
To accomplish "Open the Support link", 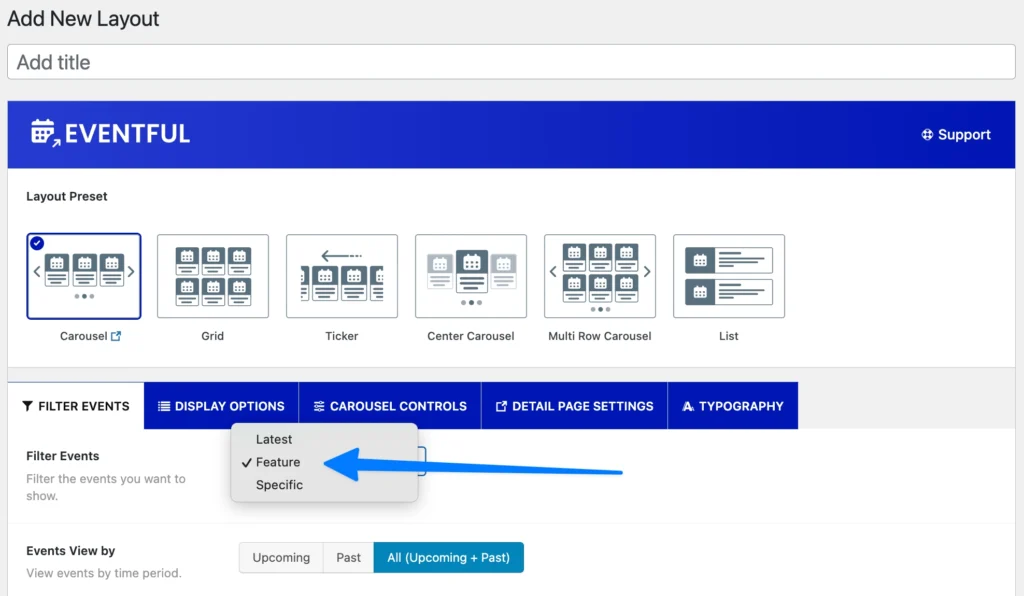I will (956, 134).
